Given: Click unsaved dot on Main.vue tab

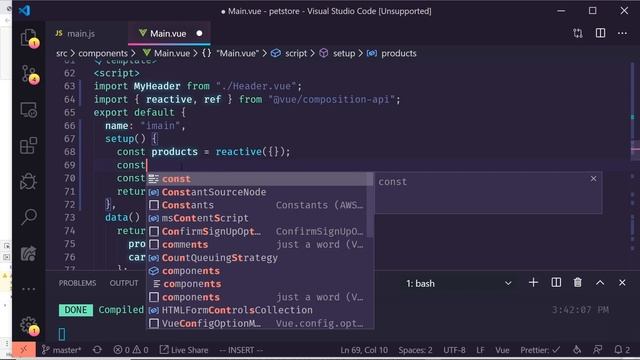Looking at the screenshot, I should click(x=199, y=33).
